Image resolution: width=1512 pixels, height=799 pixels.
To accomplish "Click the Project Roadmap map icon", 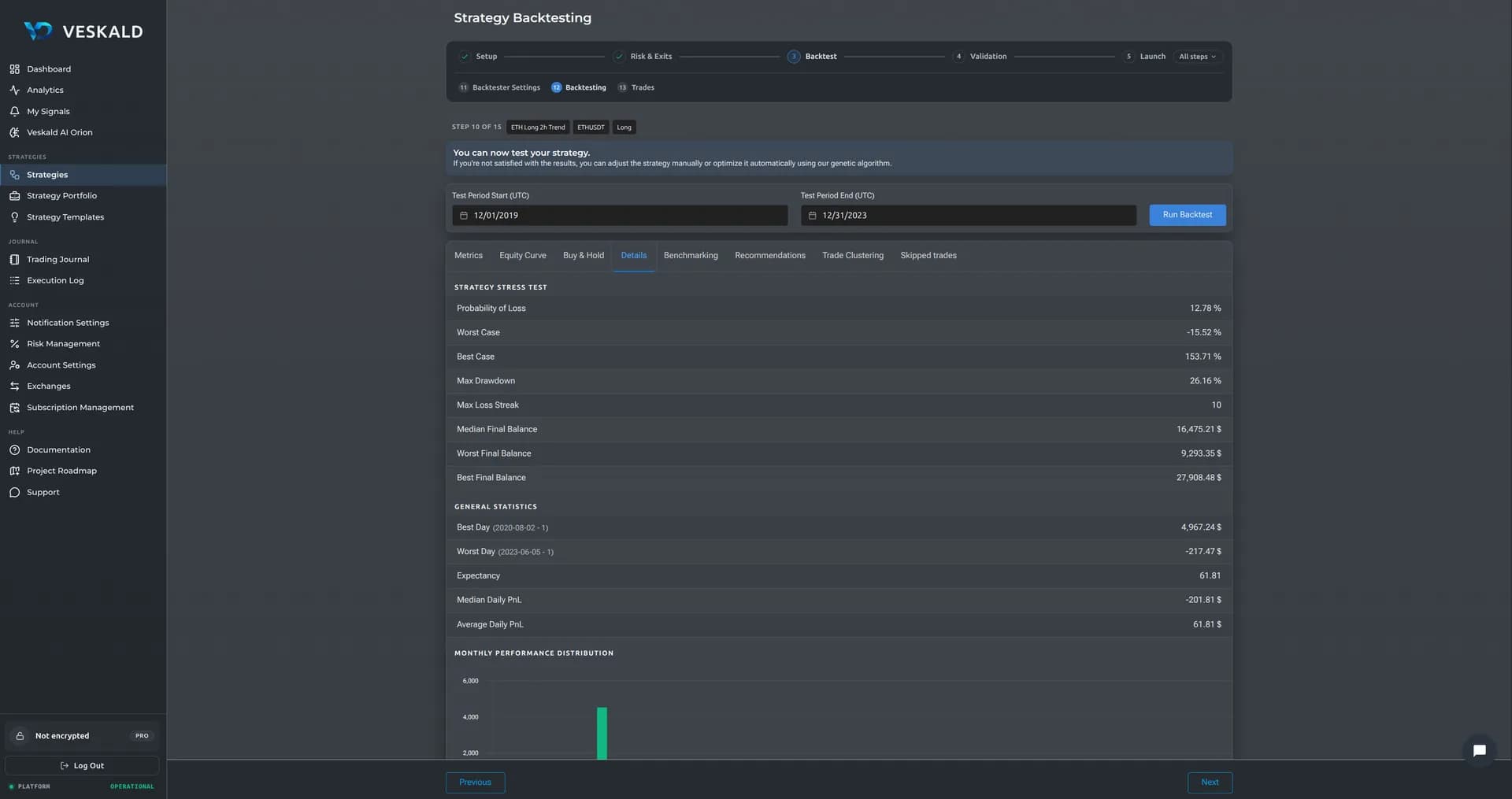I will [14, 471].
